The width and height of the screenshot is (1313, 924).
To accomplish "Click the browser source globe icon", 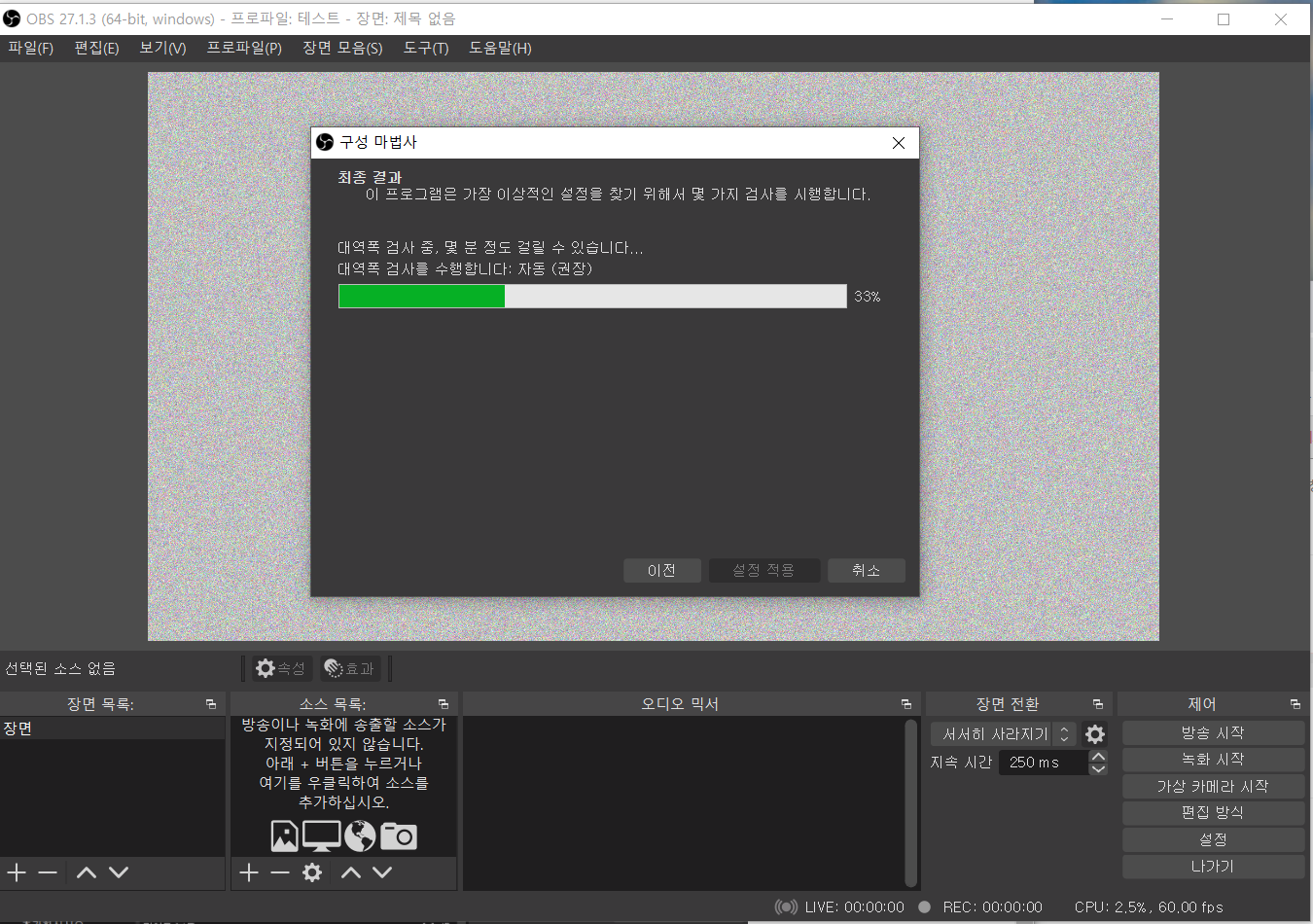I will point(360,836).
